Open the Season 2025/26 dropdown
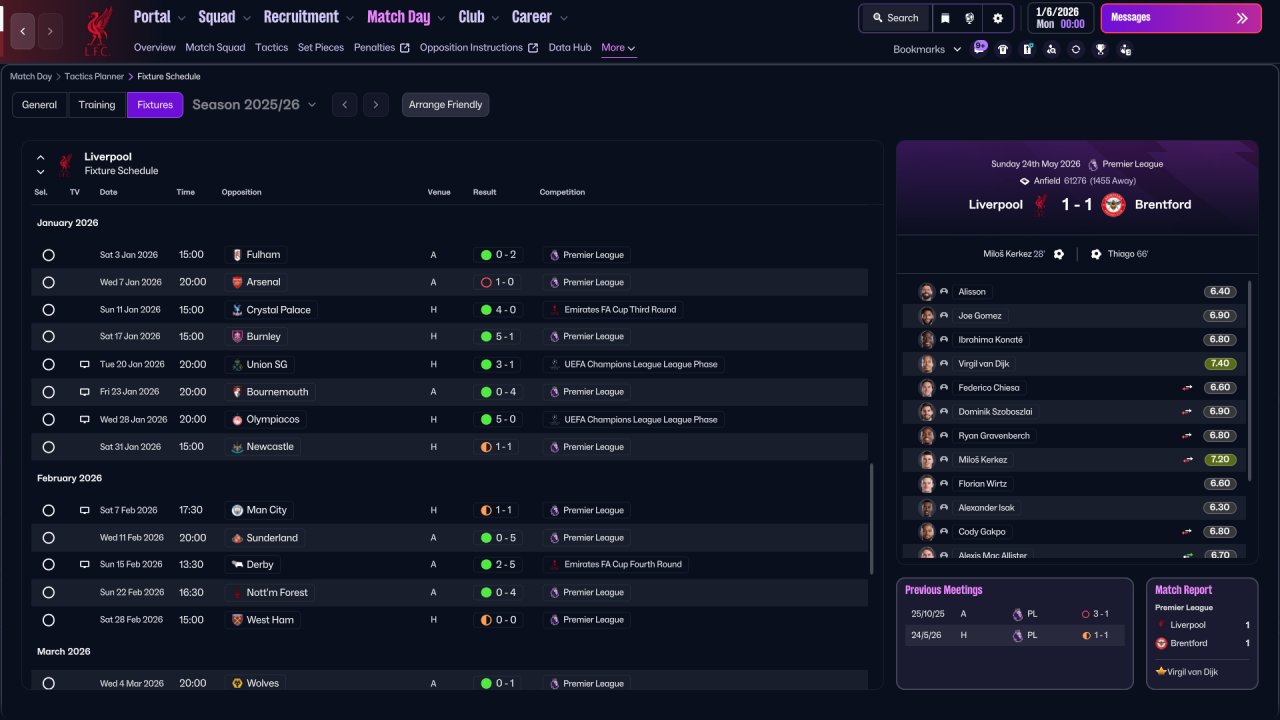The image size is (1280, 720). click(x=254, y=105)
